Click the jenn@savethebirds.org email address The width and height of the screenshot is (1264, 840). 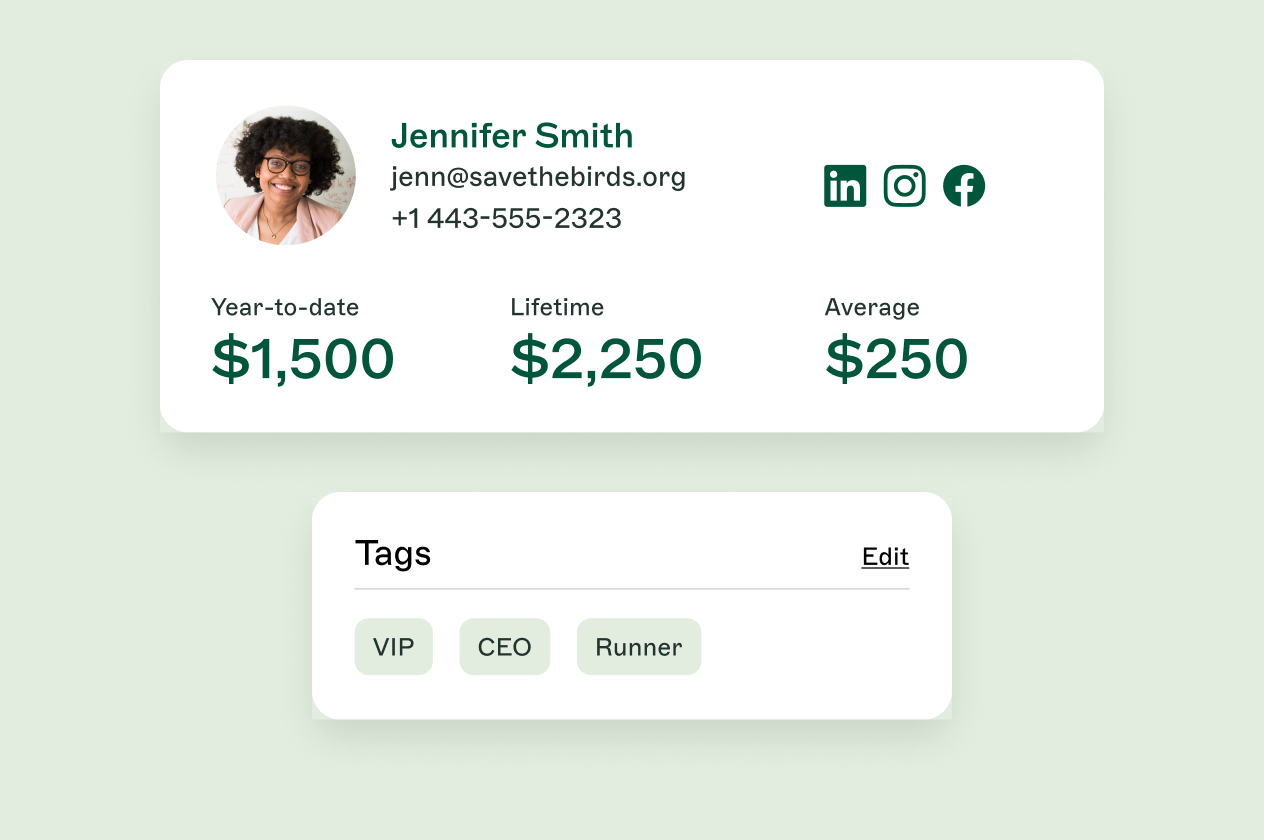538,177
